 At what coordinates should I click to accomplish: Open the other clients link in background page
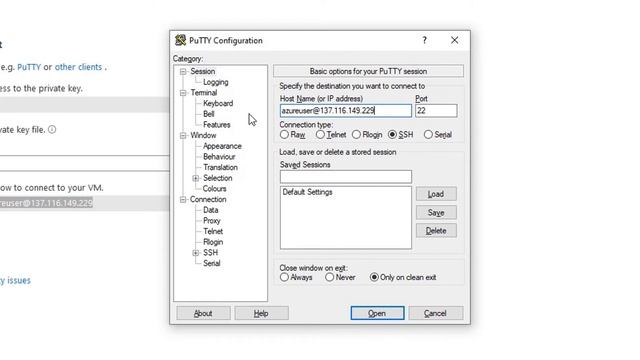click(x=78, y=67)
